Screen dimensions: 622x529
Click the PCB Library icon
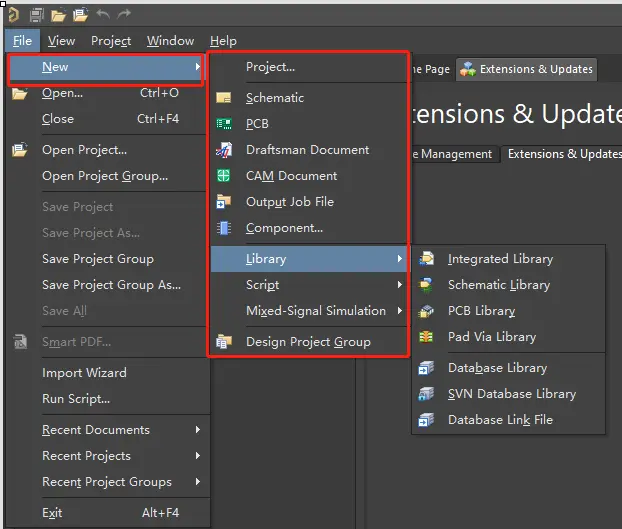click(426, 311)
